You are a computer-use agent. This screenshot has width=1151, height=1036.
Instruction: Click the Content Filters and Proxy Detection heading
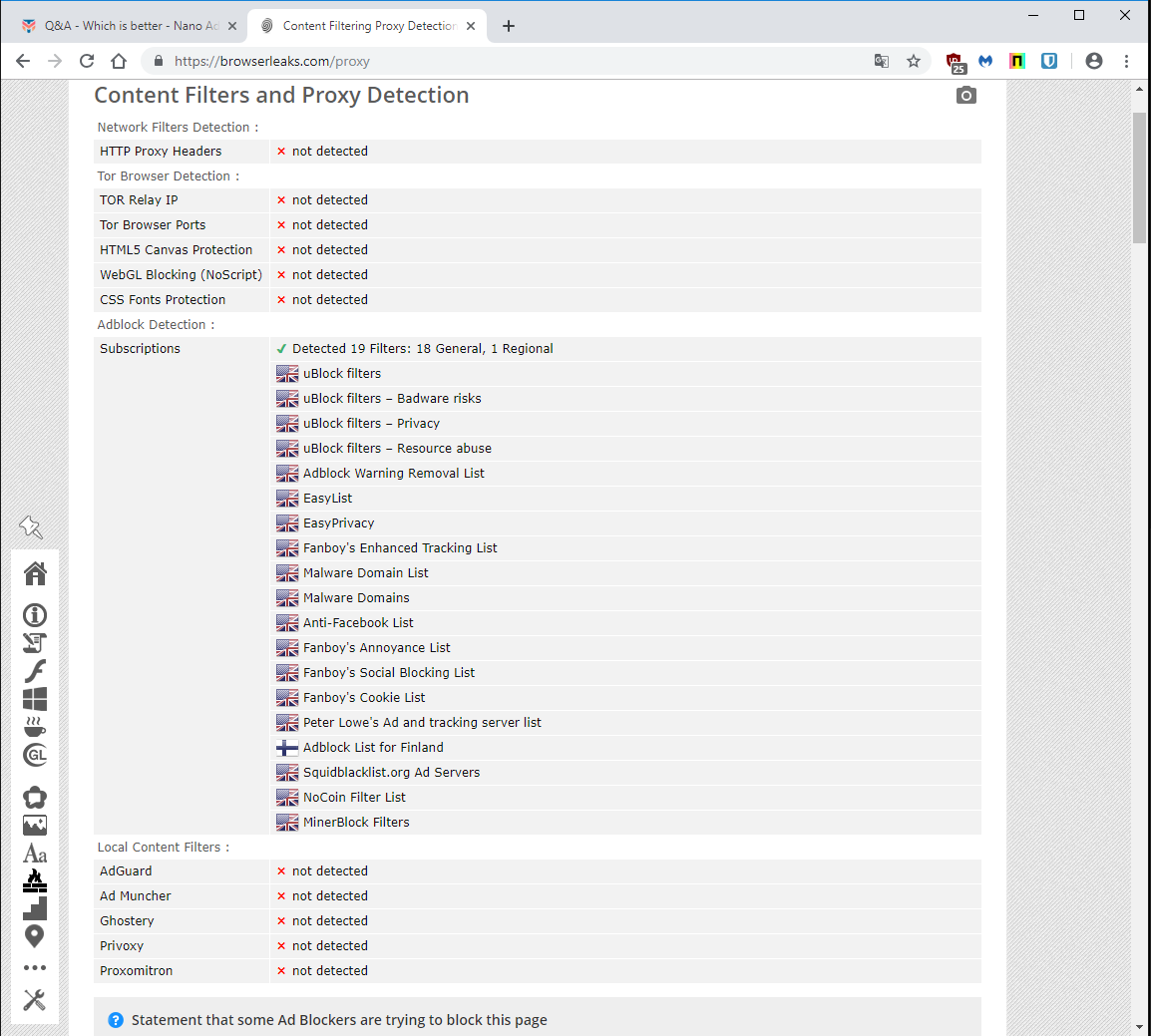(x=281, y=96)
